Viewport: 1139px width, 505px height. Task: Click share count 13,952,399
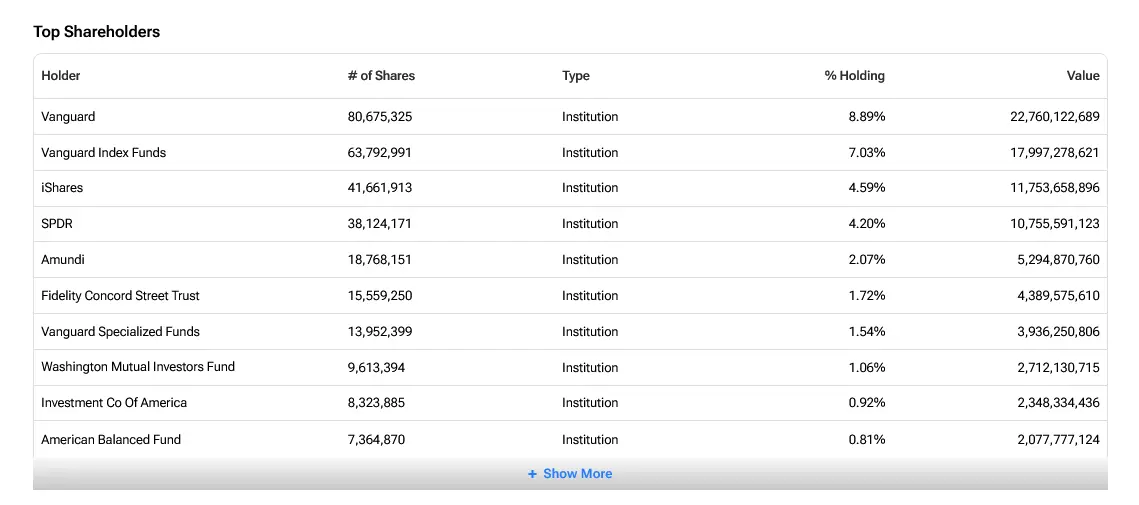(x=380, y=331)
